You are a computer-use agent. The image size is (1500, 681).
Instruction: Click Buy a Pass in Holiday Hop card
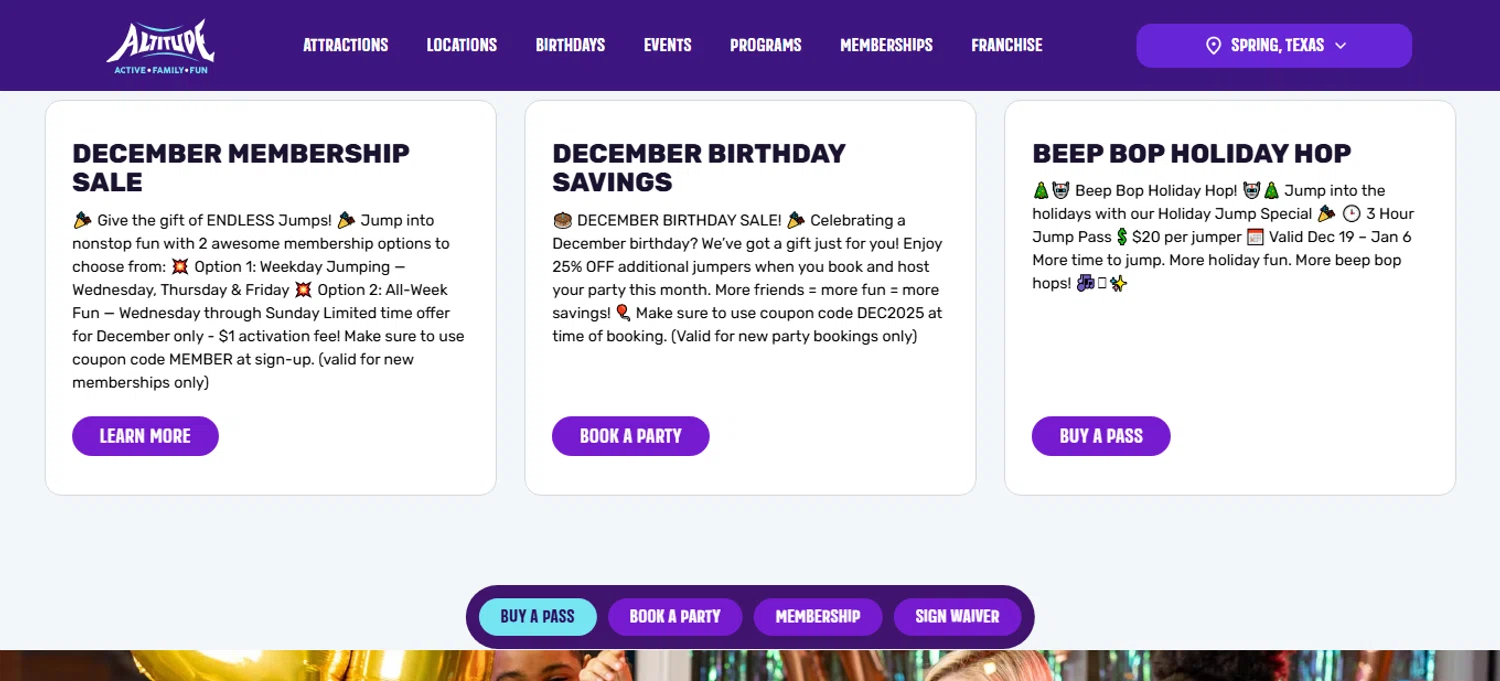(1100, 436)
